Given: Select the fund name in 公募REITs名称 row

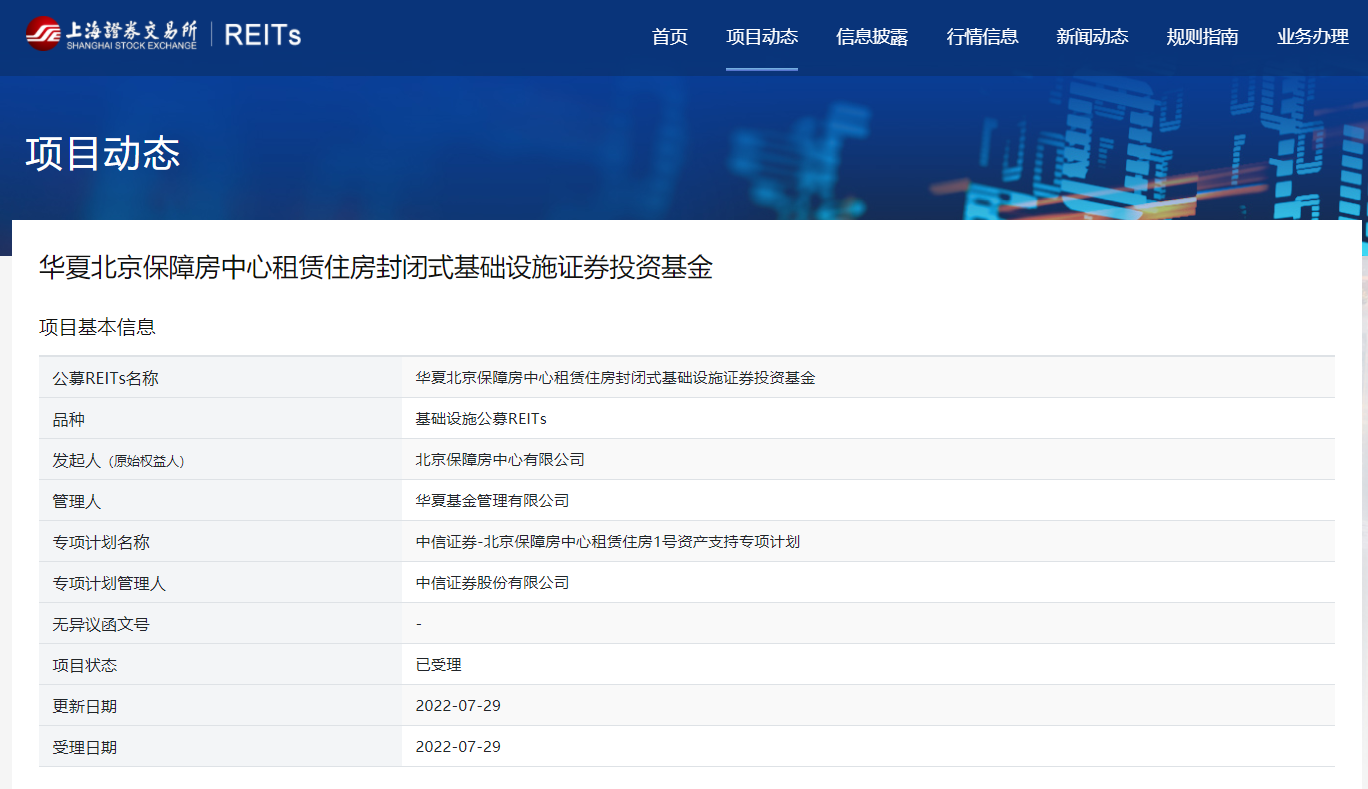Looking at the screenshot, I should [615, 378].
